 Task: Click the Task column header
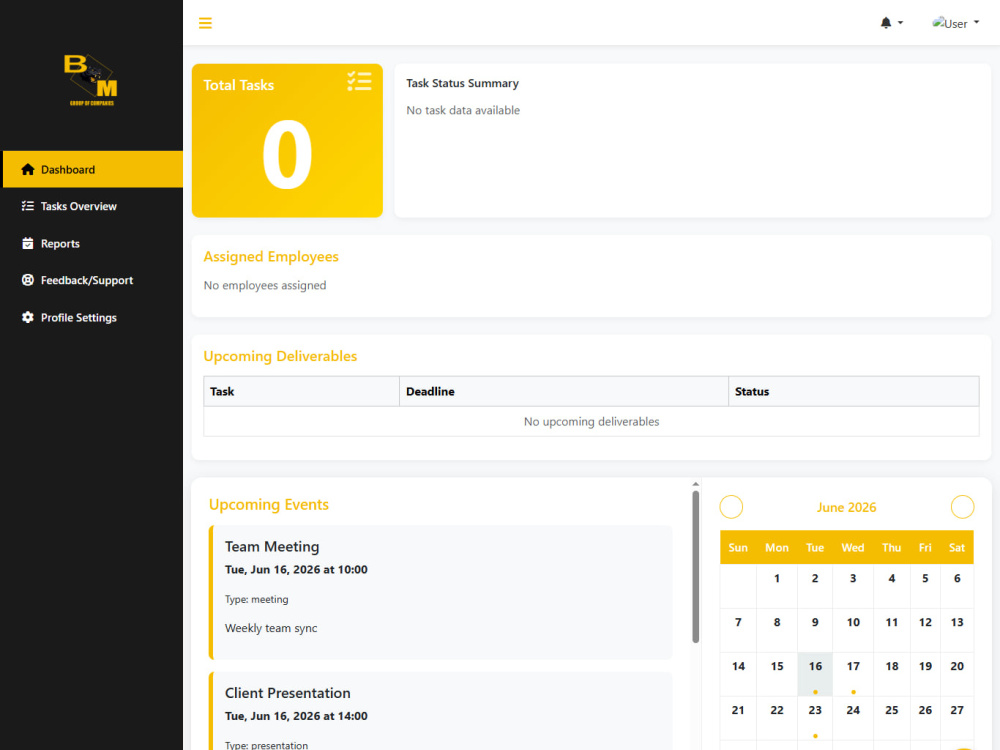coord(301,392)
